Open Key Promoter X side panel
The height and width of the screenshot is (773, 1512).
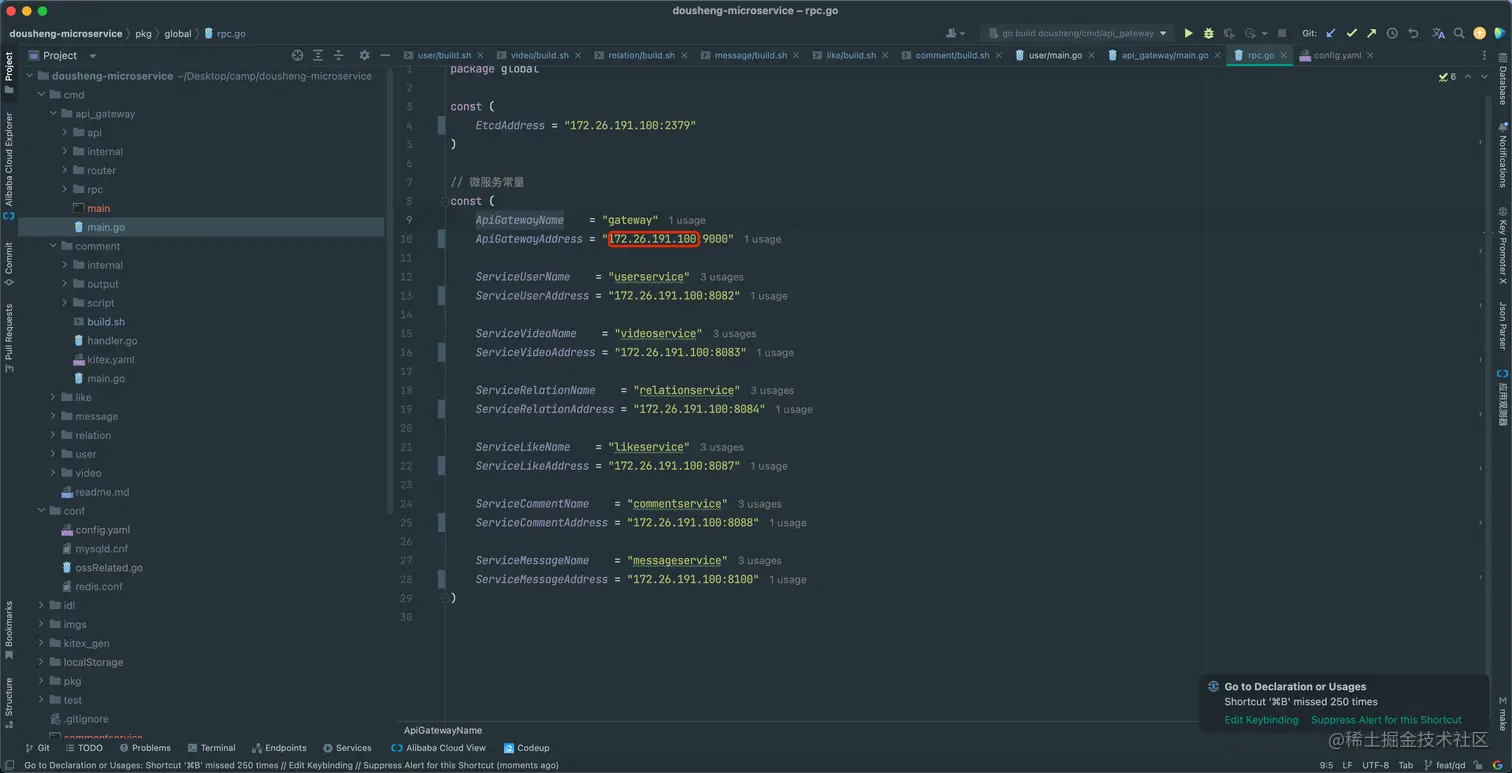click(x=1502, y=247)
